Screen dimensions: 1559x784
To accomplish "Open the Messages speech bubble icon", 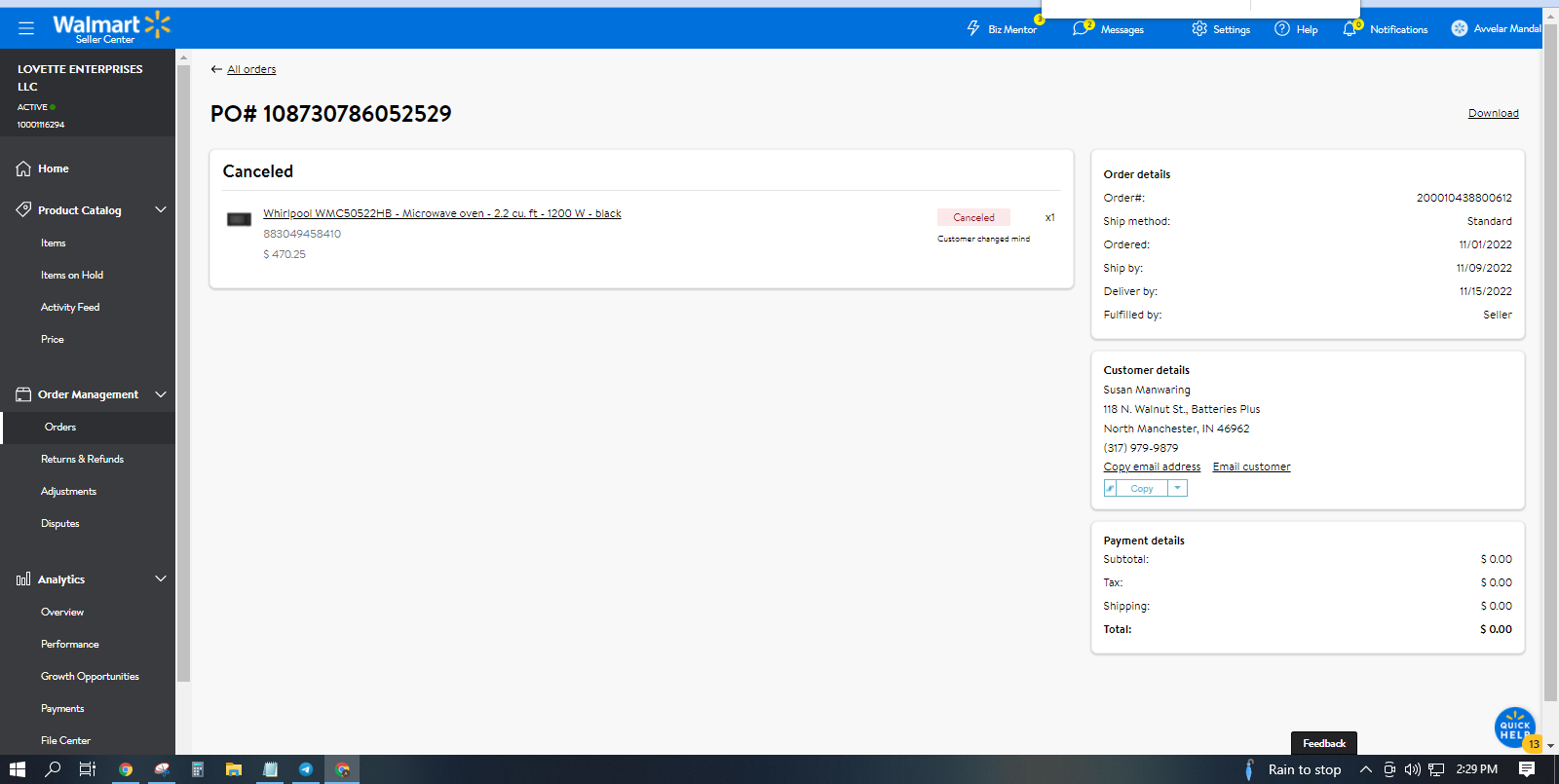I will coord(1081,28).
